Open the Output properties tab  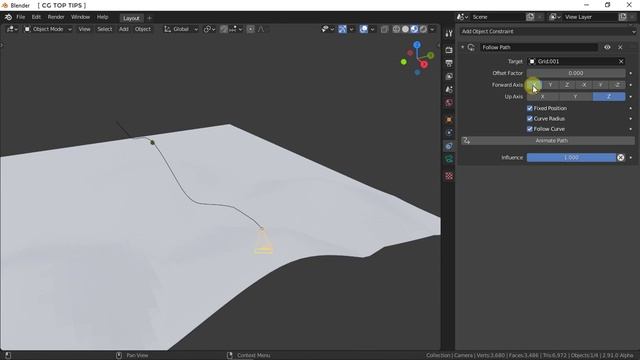(x=449, y=63)
